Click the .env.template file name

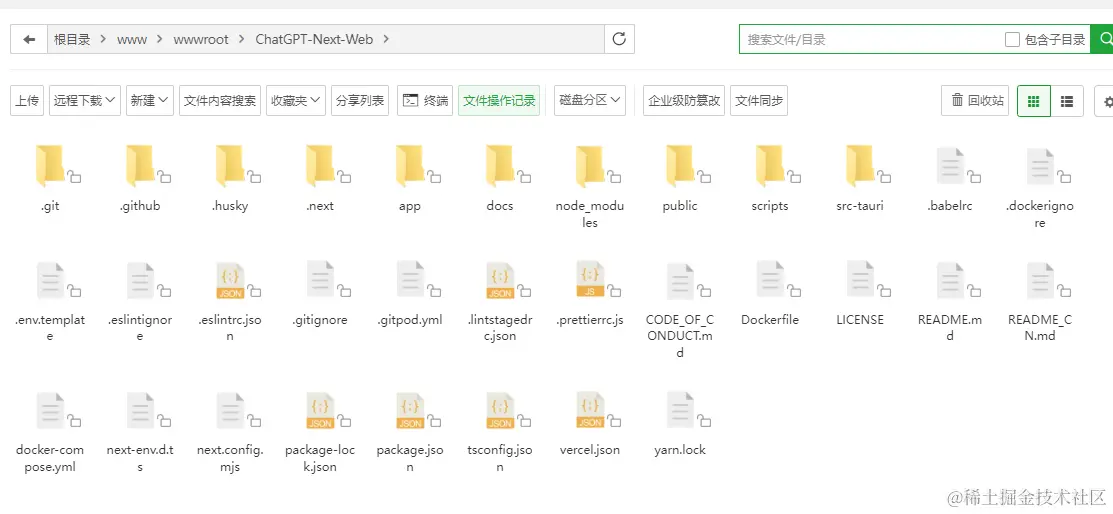[x=50, y=328]
